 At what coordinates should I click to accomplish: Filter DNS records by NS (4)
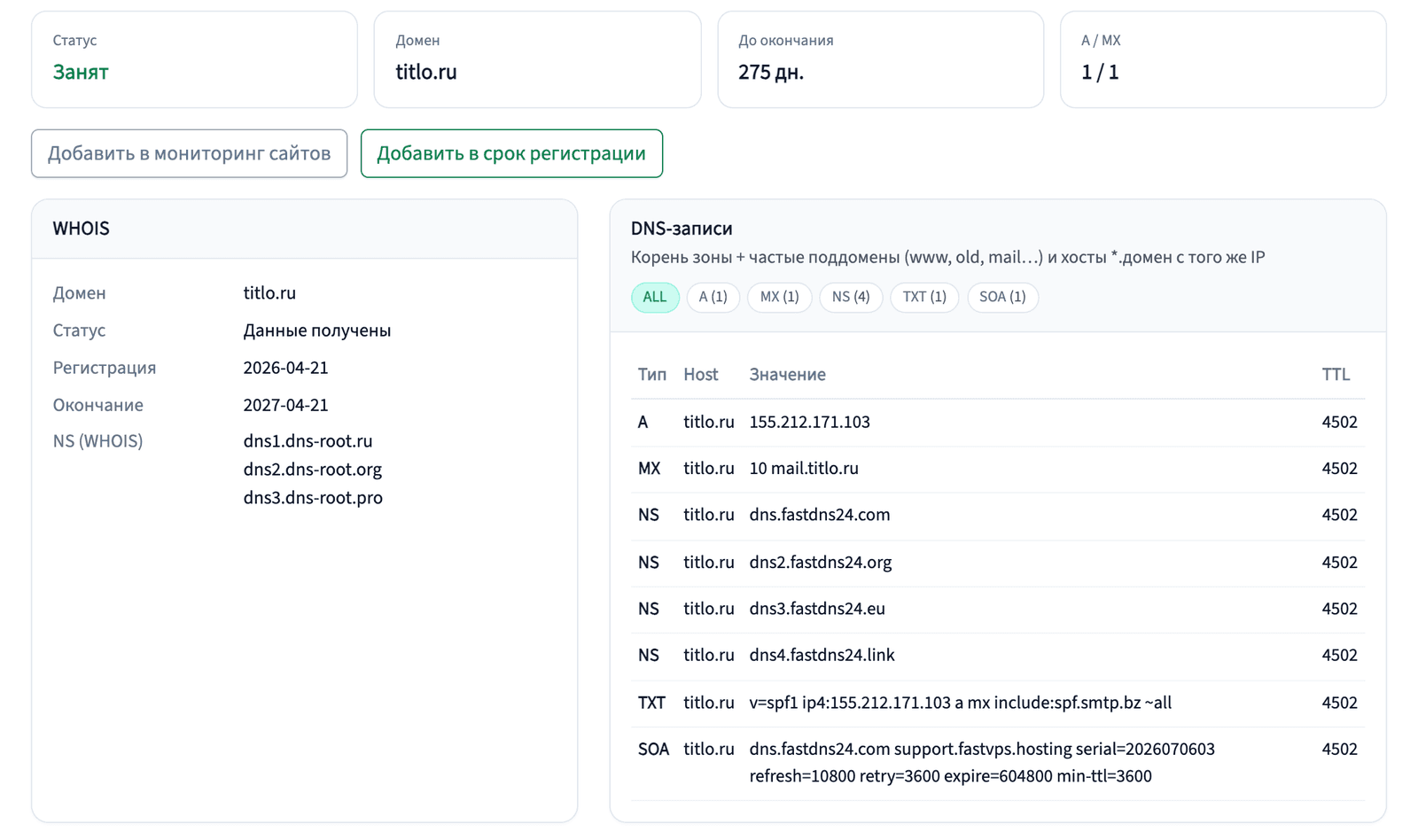tap(851, 297)
